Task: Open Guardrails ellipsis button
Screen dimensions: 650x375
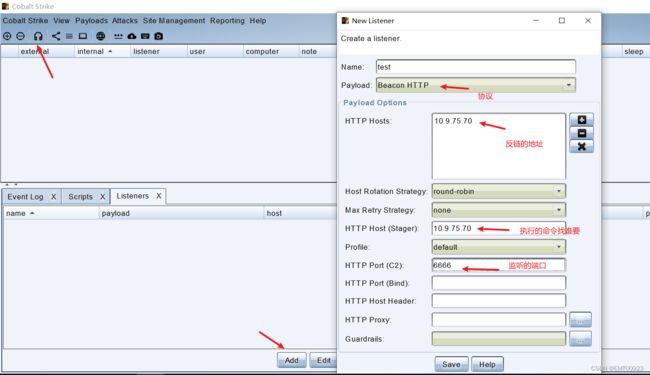Action: (580, 339)
